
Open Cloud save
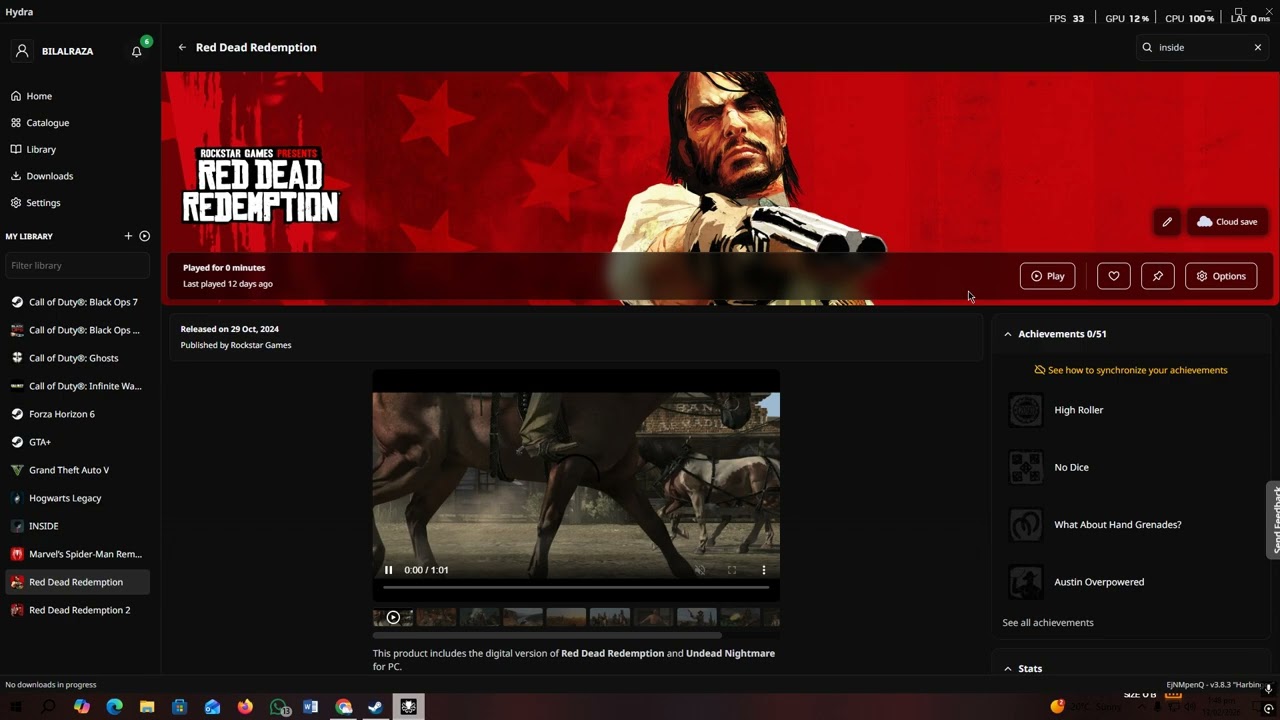point(1227,222)
